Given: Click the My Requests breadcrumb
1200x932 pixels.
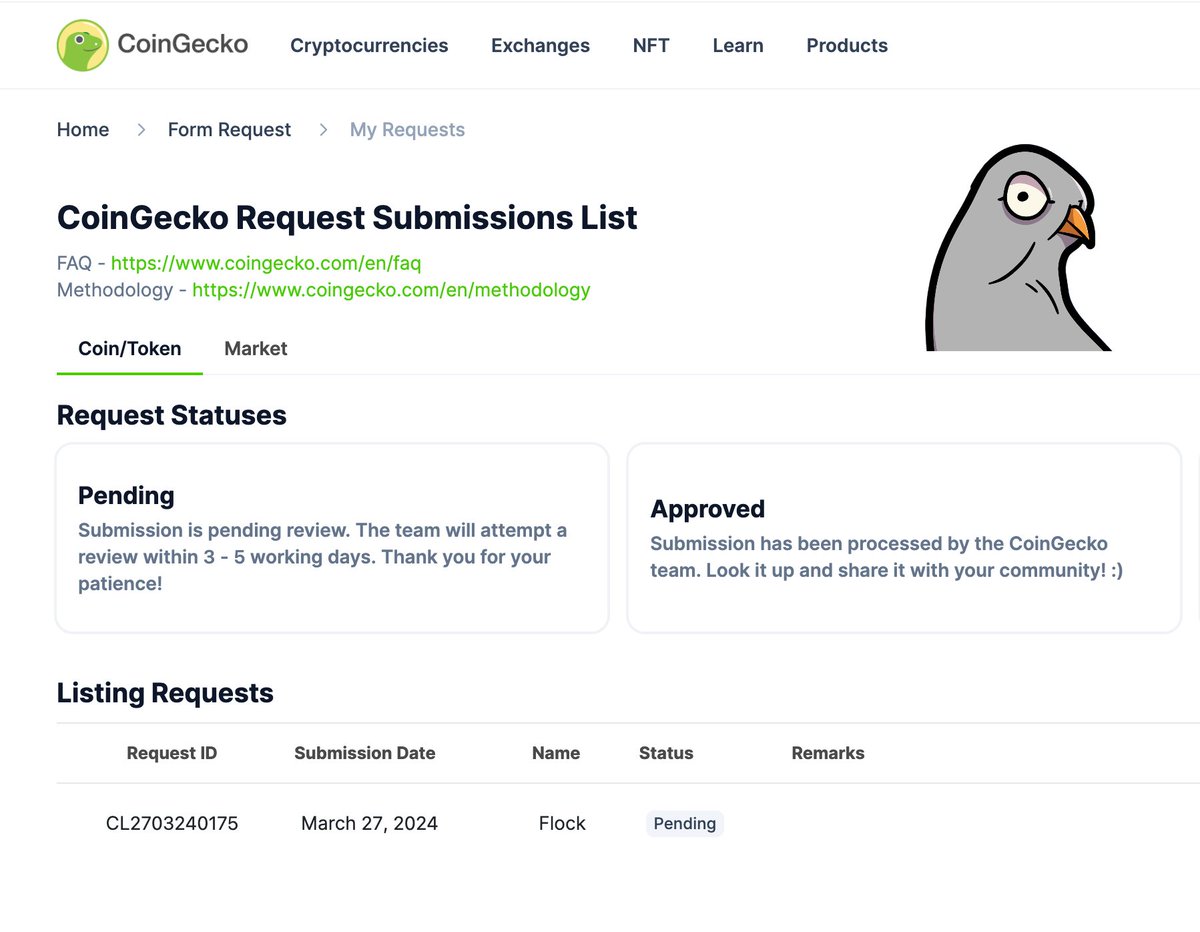Looking at the screenshot, I should point(407,129).
